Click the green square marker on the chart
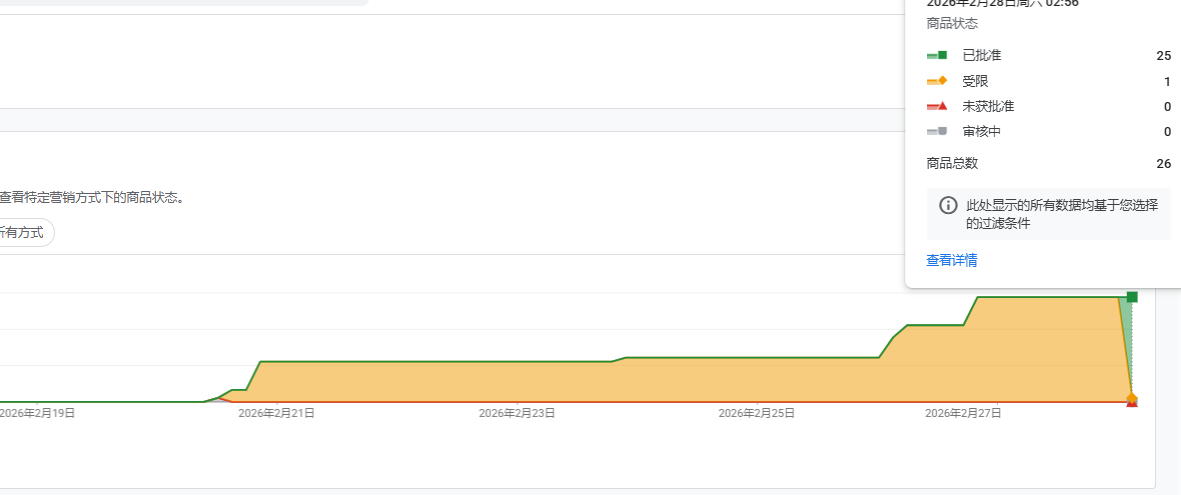Image resolution: width=1181 pixels, height=495 pixels. 1132,297
